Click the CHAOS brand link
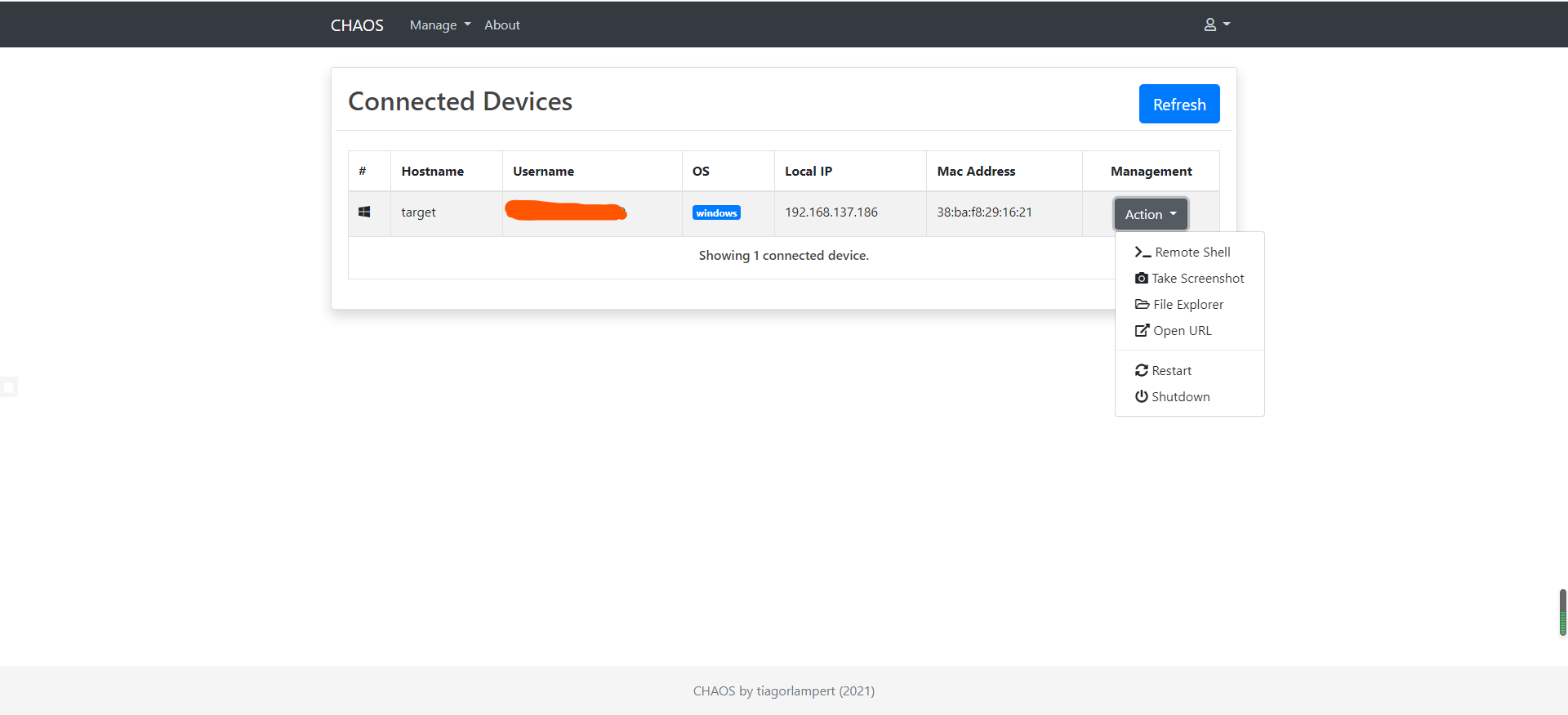The width and height of the screenshot is (1568, 715). coord(357,25)
